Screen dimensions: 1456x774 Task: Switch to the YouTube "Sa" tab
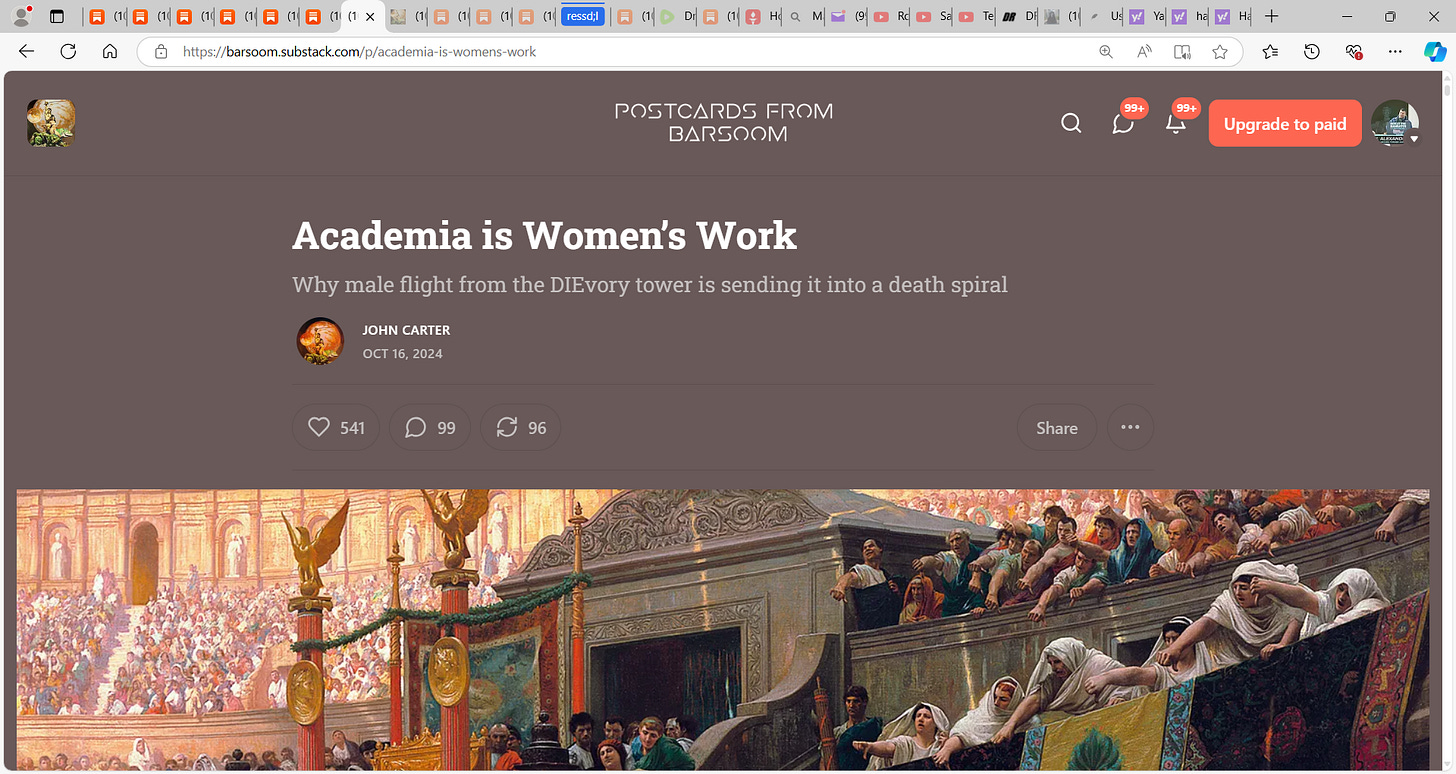(934, 17)
